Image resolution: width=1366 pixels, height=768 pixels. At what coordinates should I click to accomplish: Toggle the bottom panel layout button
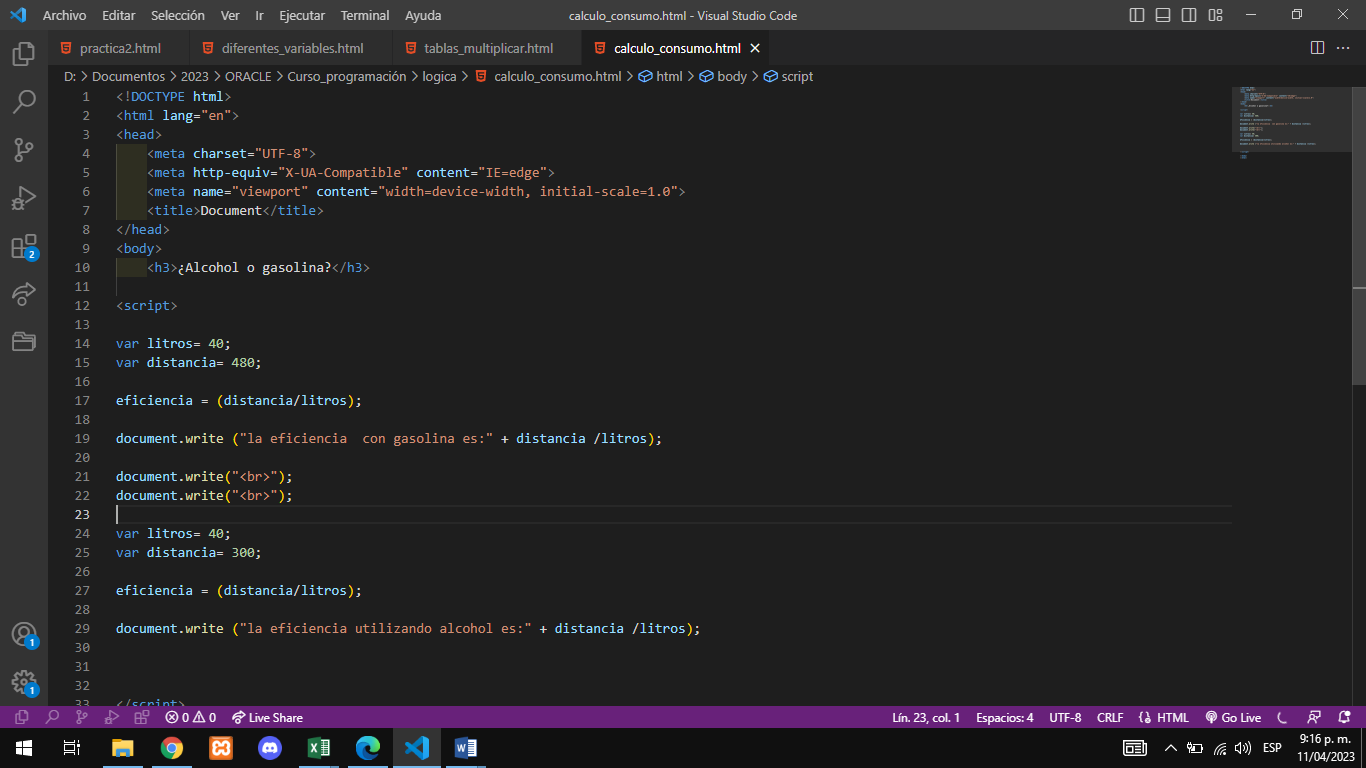click(x=1163, y=15)
